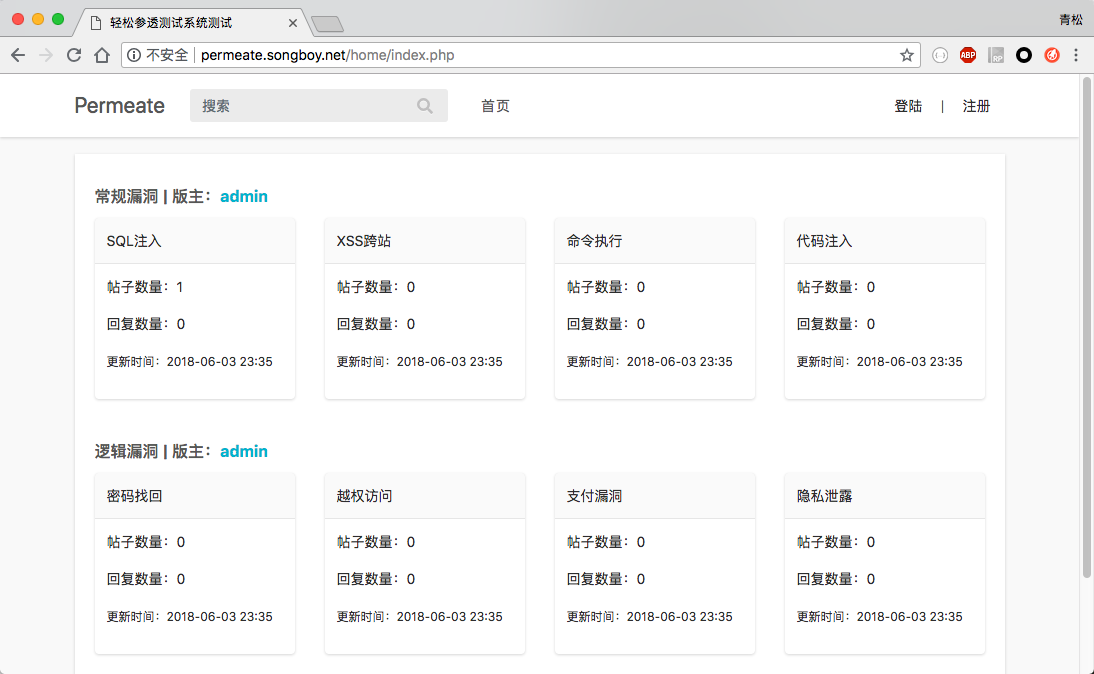Close the 轻松渗透测试系统测试 tab
The width and height of the screenshot is (1094, 674).
pyautogui.click(x=293, y=23)
